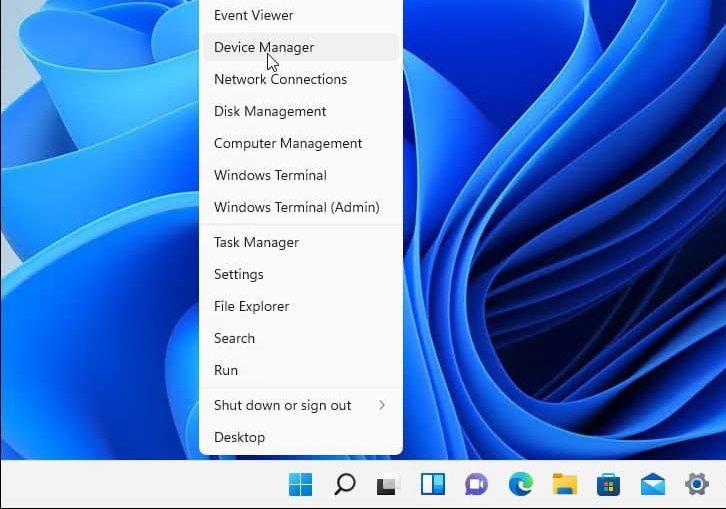Choose Device Manager from the menu
This screenshot has width=726, height=509.
[301, 47]
